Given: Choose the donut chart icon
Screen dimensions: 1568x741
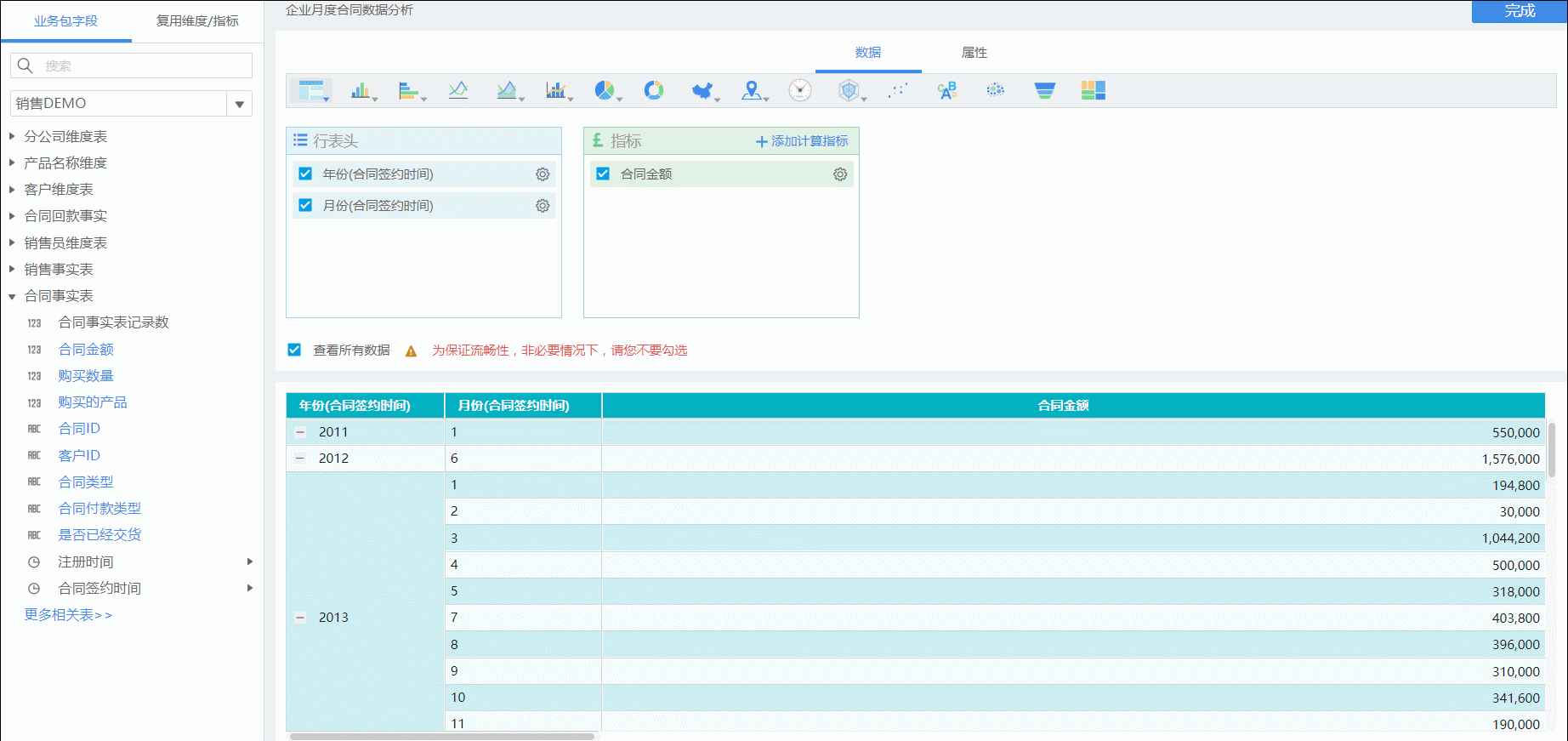Looking at the screenshot, I should click(x=654, y=90).
